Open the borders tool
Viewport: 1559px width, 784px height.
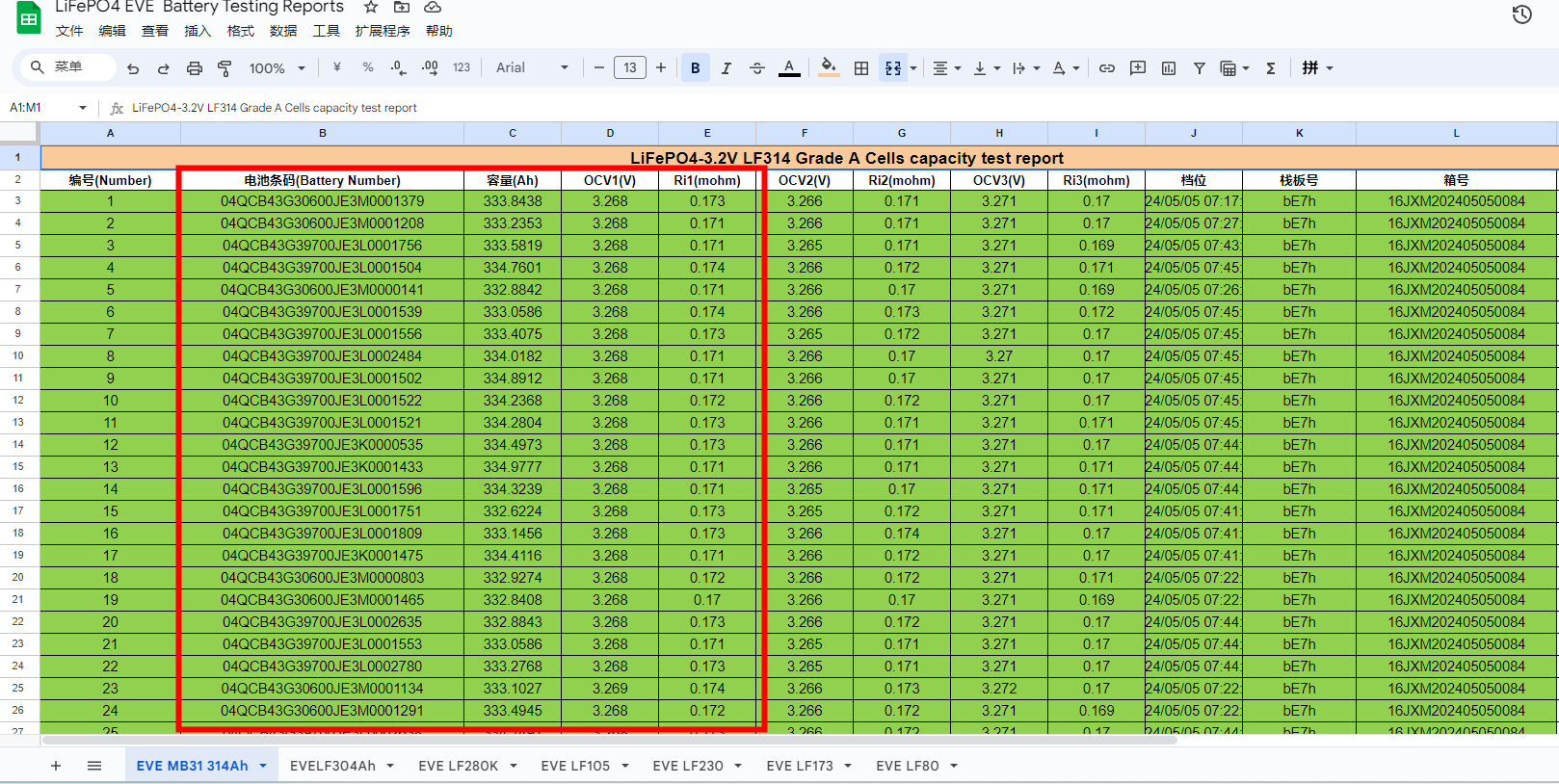point(861,68)
